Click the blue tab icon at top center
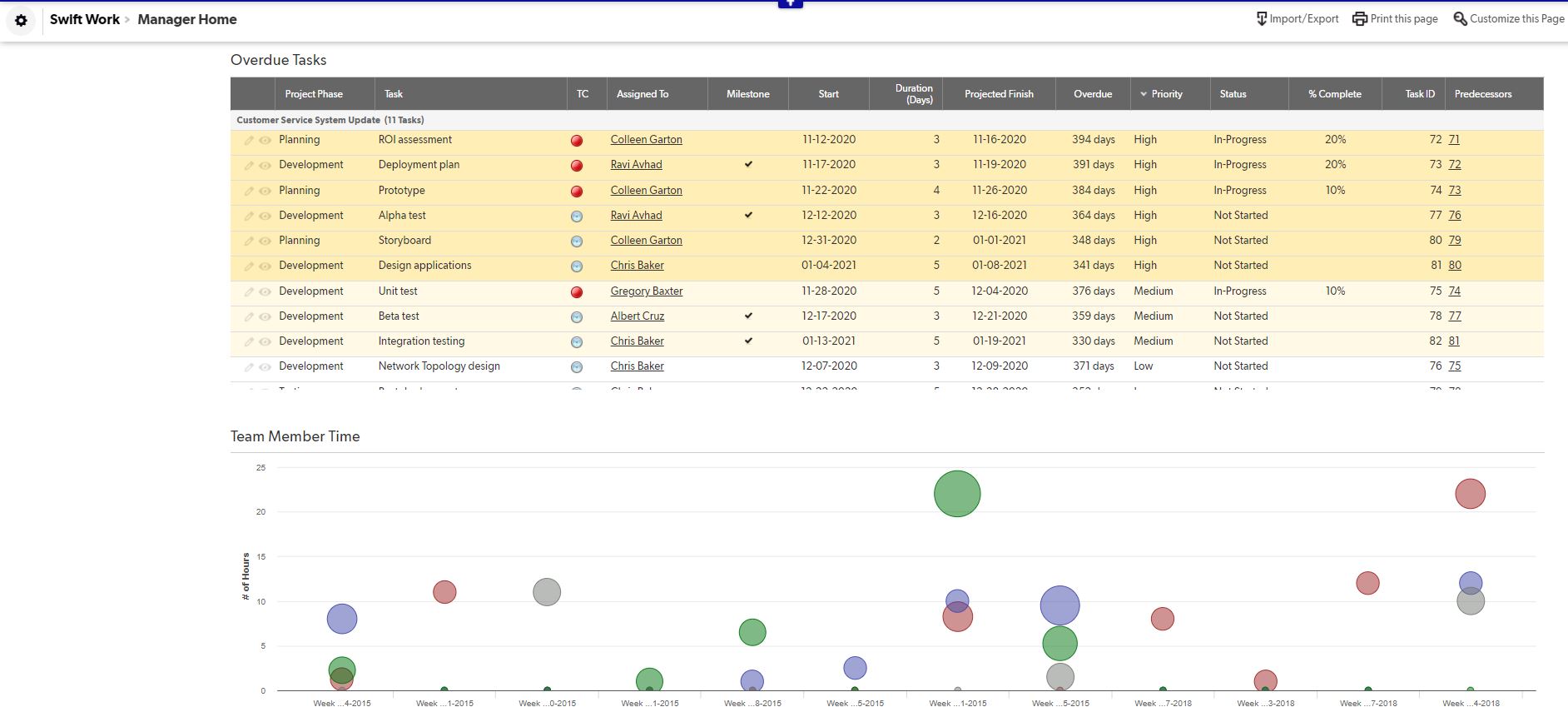 pos(790,3)
